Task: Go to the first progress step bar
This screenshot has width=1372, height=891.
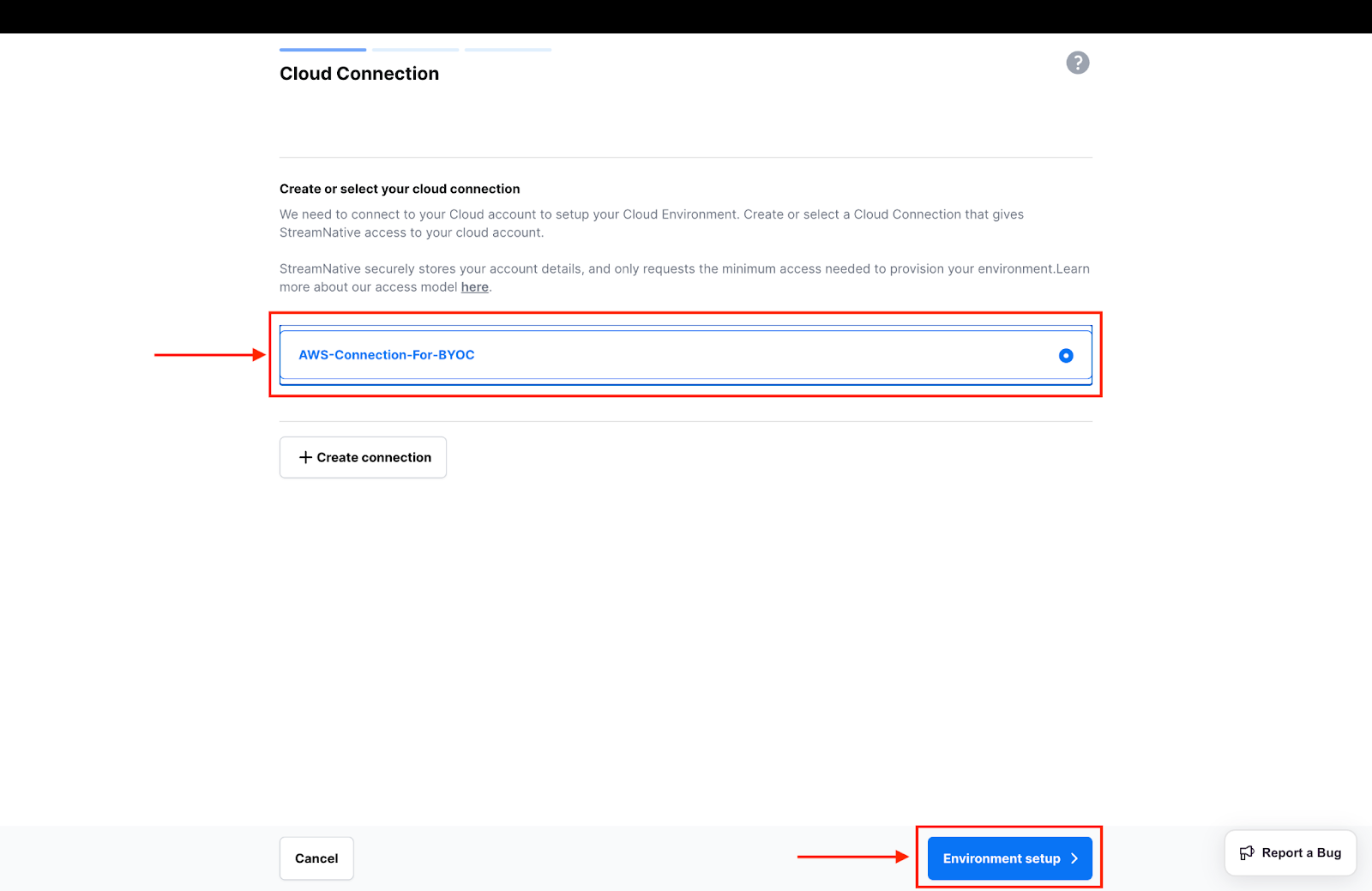Action: [x=322, y=50]
